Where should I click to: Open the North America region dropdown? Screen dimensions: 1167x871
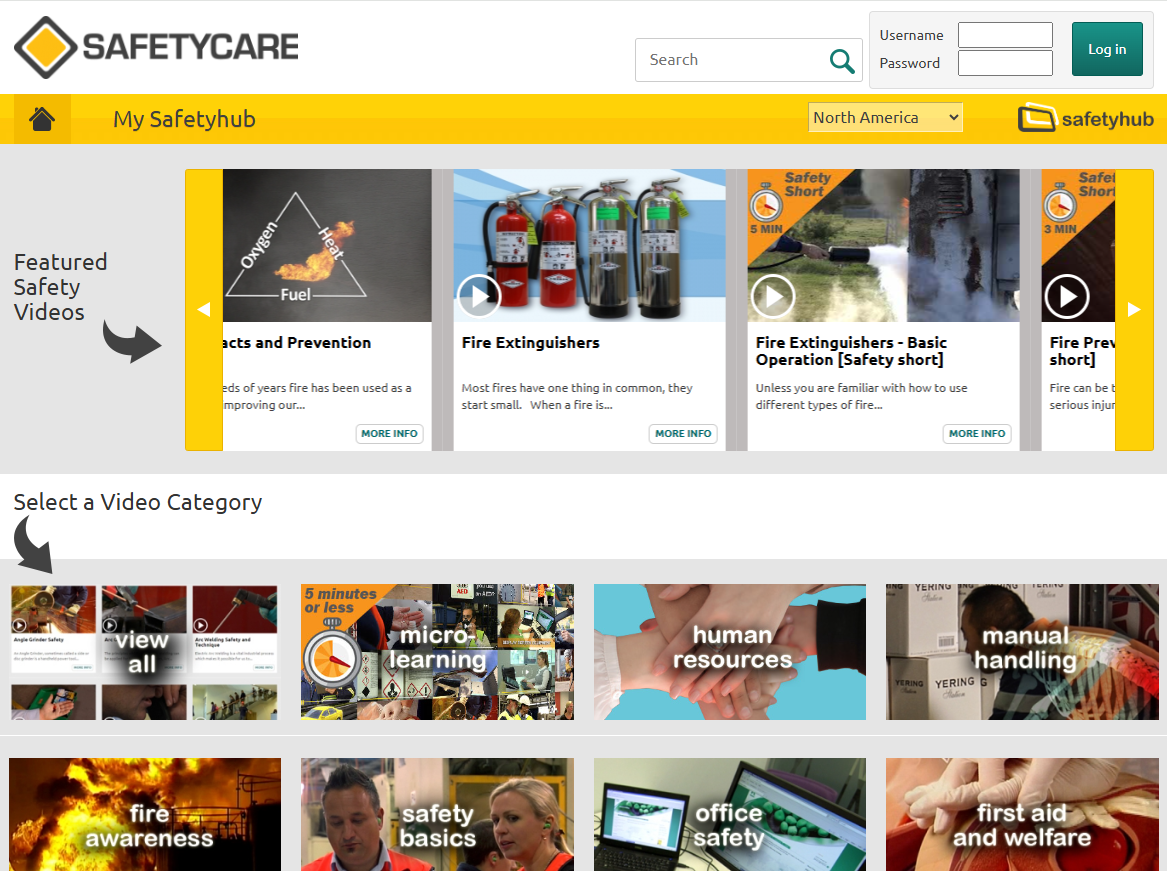tap(885, 118)
